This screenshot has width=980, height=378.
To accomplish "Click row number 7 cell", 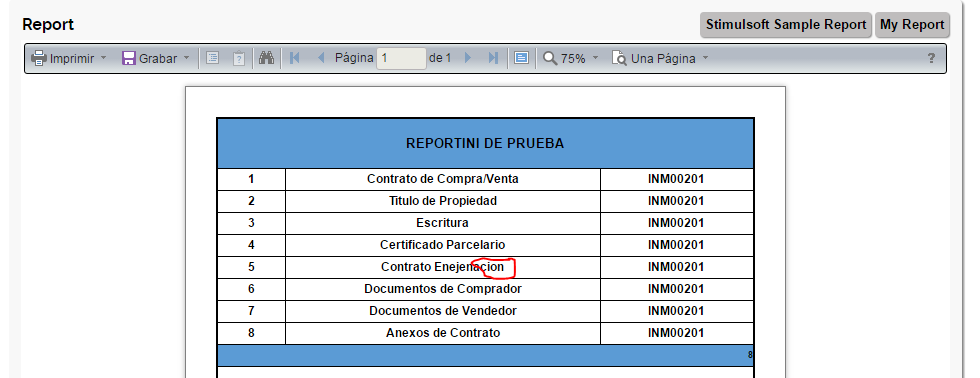I will [x=251, y=311].
